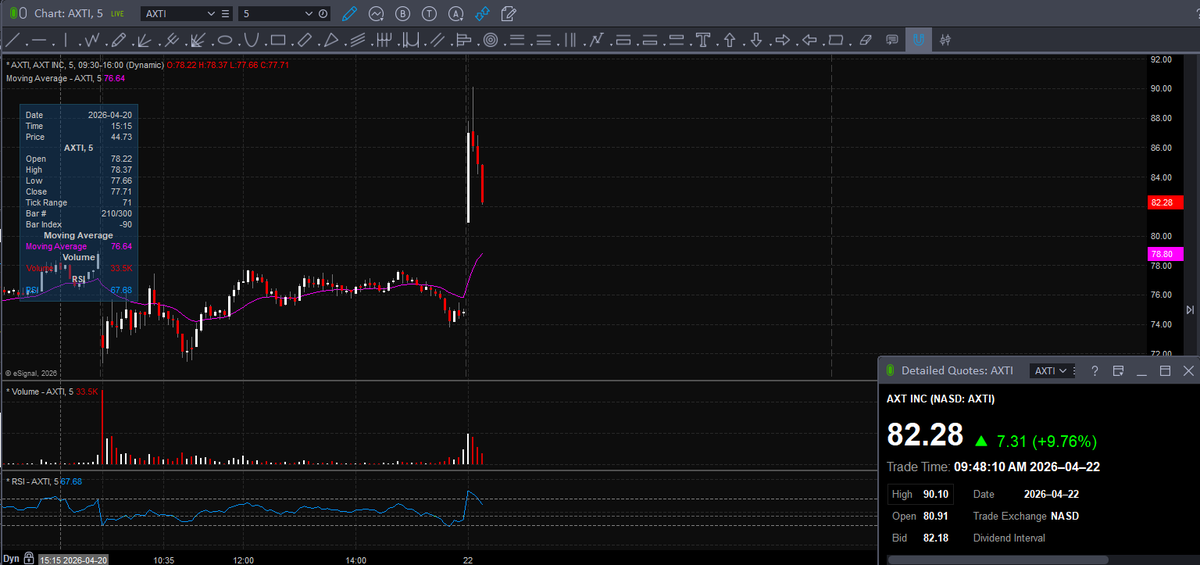Click the green link indicator in Detailed Quotes title

tap(890, 370)
